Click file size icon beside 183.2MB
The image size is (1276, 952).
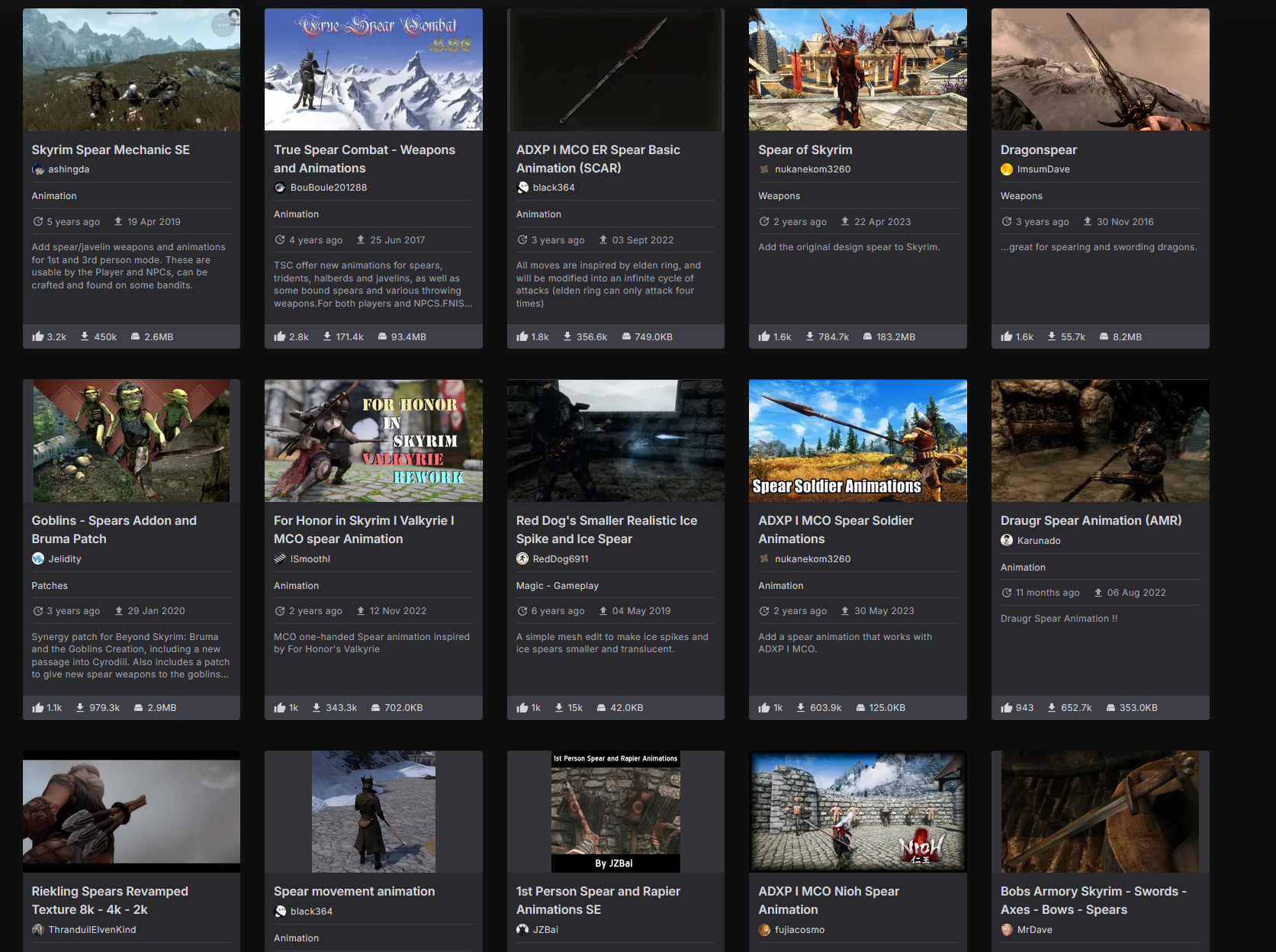[x=867, y=336]
